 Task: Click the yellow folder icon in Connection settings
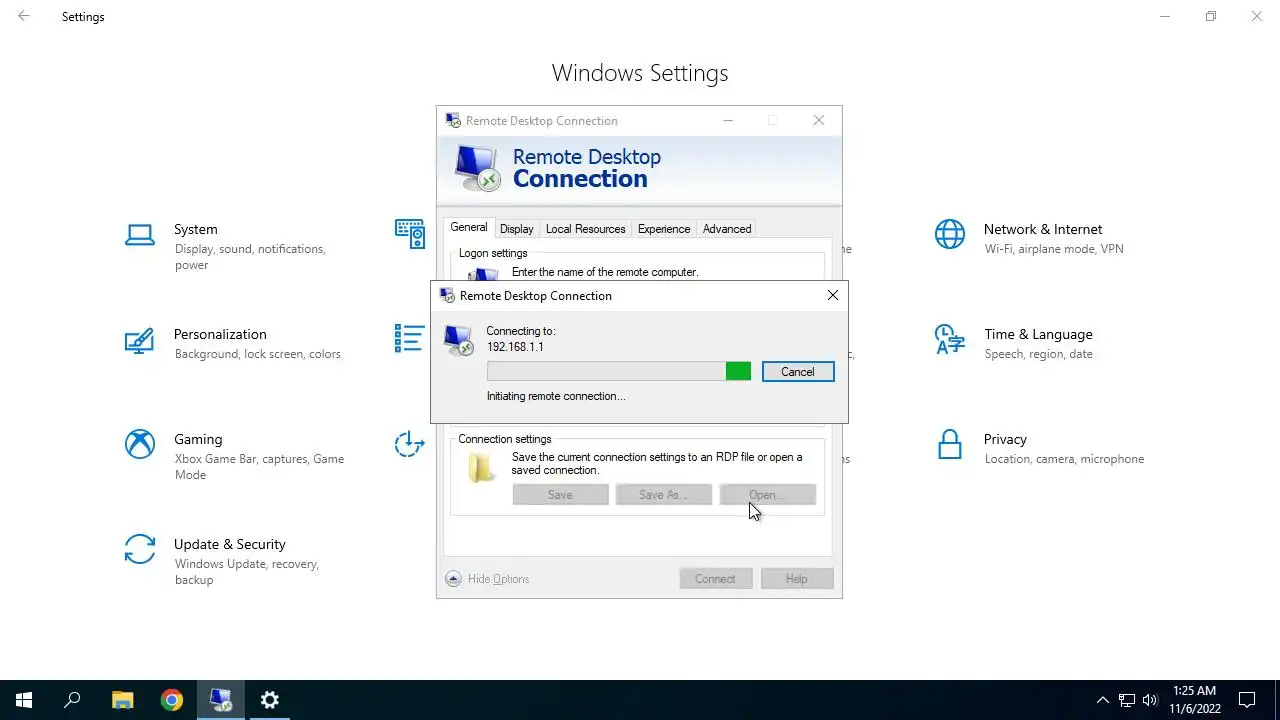(x=482, y=467)
